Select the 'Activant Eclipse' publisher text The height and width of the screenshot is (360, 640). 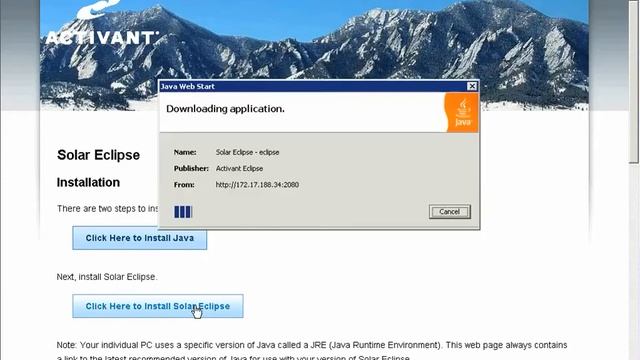pyautogui.click(x=239, y=169)
